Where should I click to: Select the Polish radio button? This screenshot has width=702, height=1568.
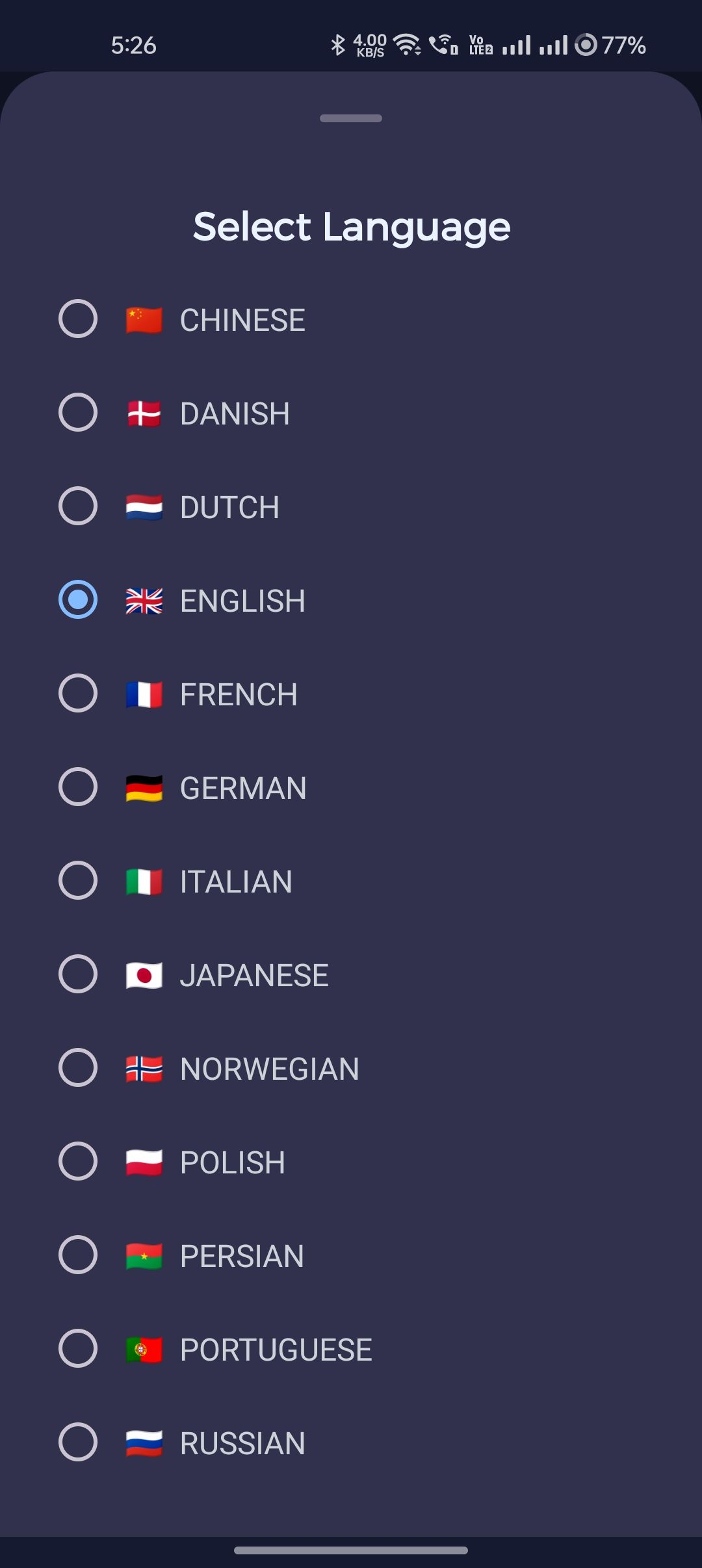tap(78, 1162)
